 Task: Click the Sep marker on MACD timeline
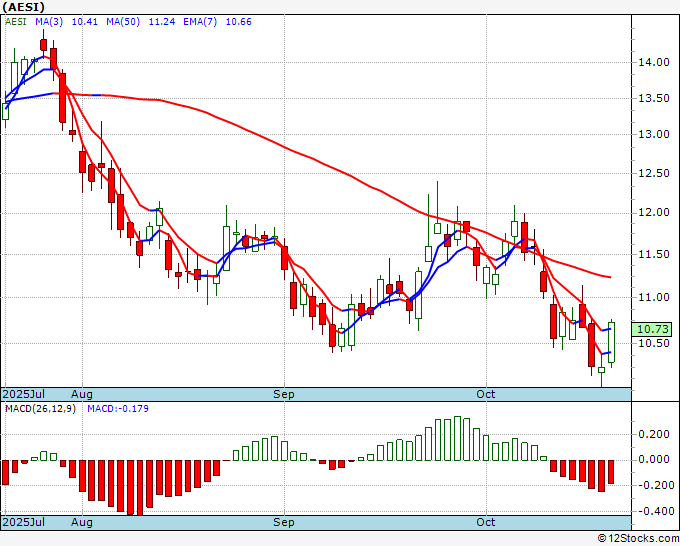click(284, 522)
